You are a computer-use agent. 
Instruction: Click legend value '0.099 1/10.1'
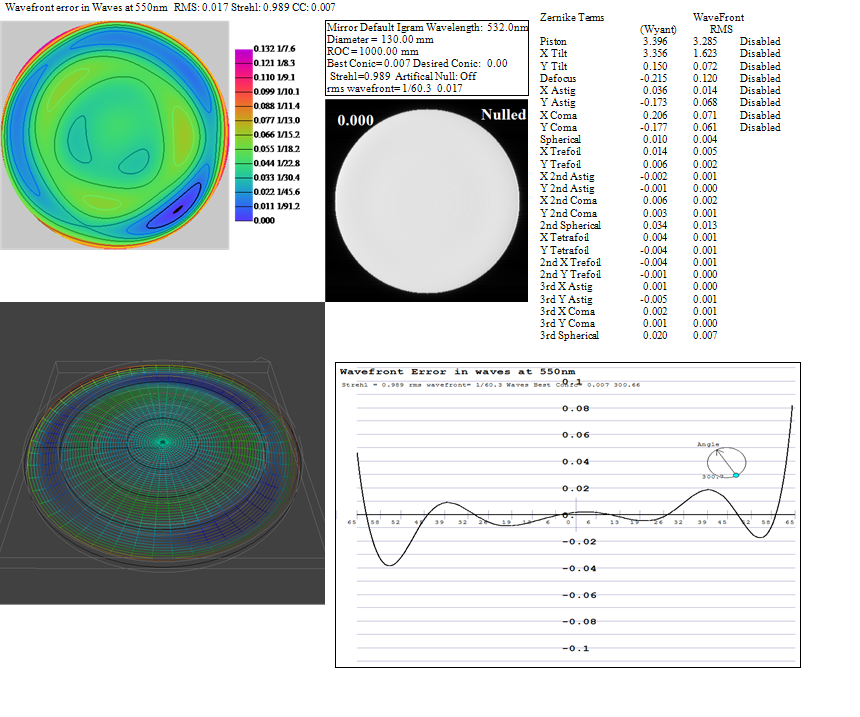[276, 92]
